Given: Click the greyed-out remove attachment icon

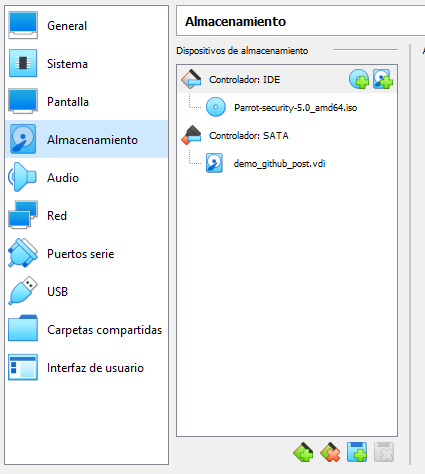Looking at the screenshot, I should coord(384,452).
